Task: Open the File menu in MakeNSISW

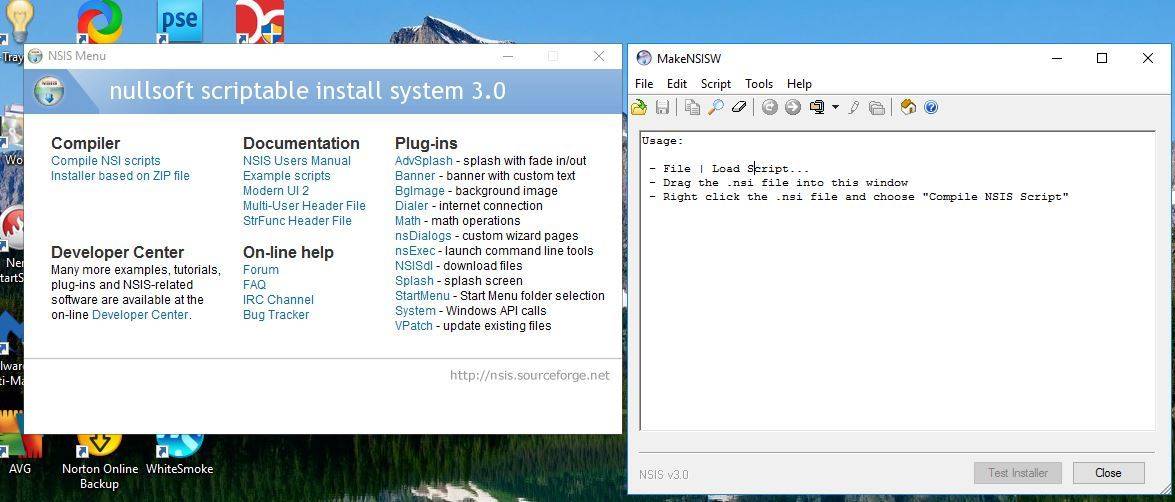Action: [x=644, y=84]
